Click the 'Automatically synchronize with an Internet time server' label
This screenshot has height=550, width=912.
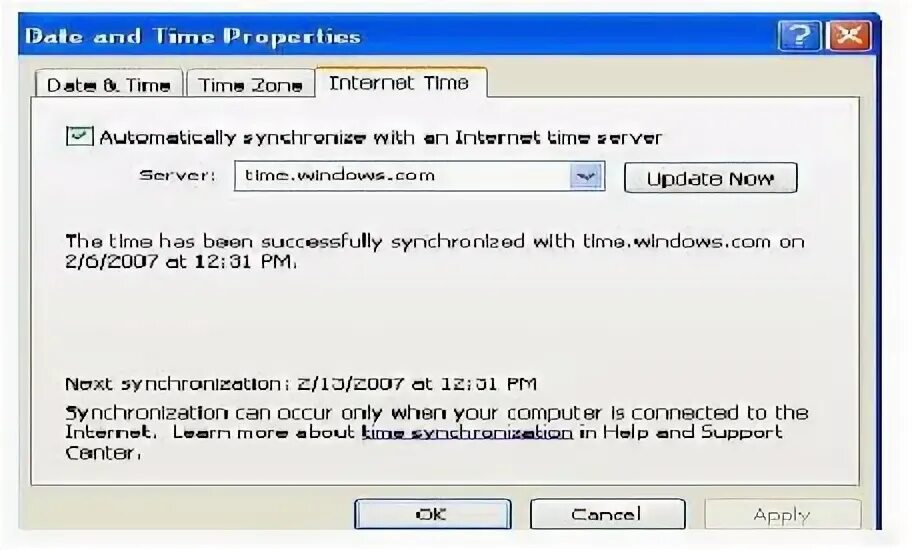pos(380,137)
